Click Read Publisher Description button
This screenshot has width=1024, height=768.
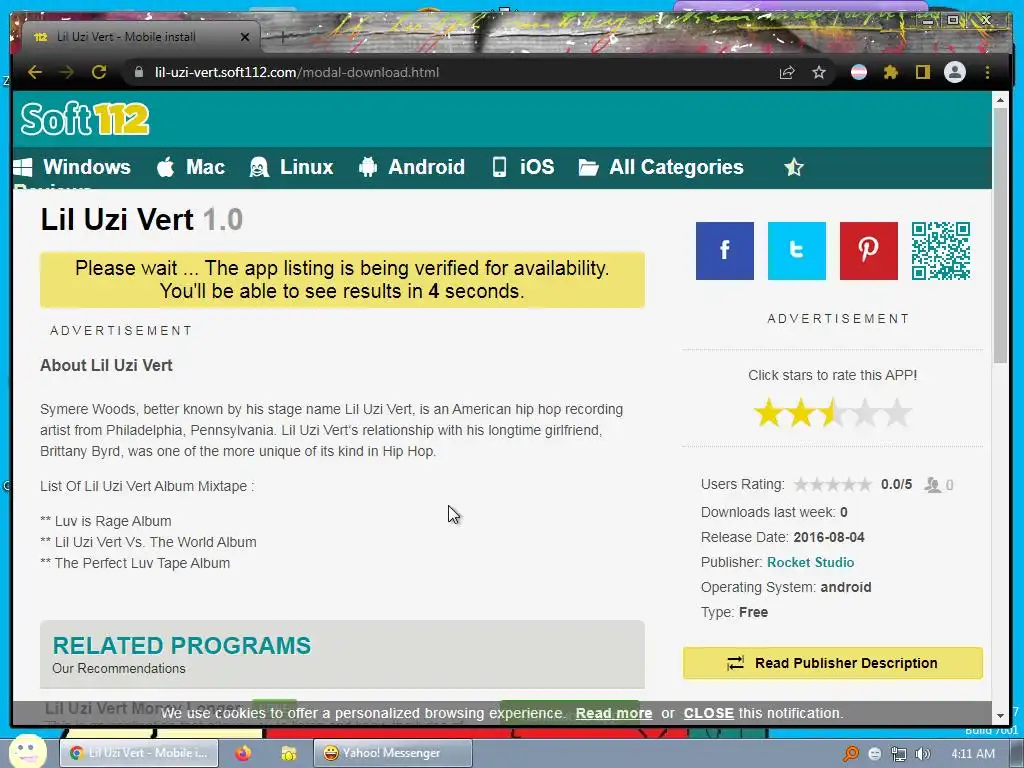click(x=833, y=663)
